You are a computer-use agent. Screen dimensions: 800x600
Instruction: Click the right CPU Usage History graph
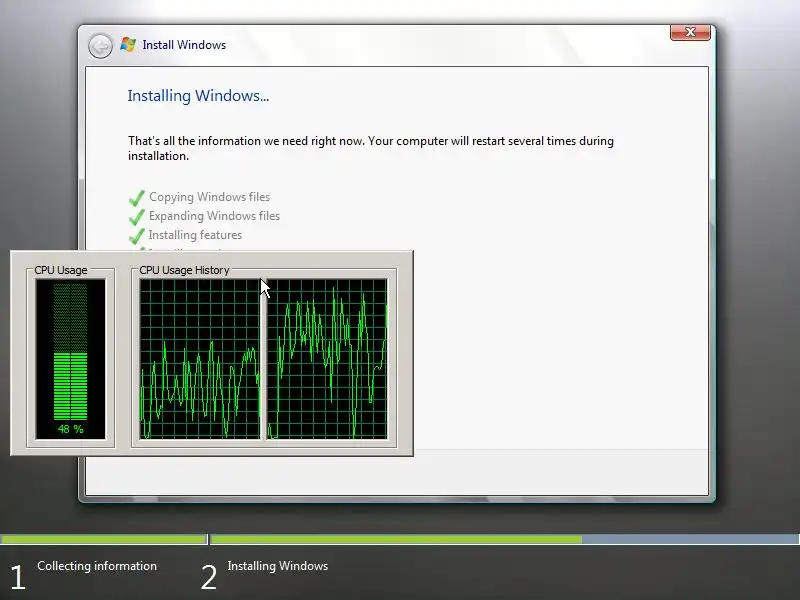coord(327,359)
